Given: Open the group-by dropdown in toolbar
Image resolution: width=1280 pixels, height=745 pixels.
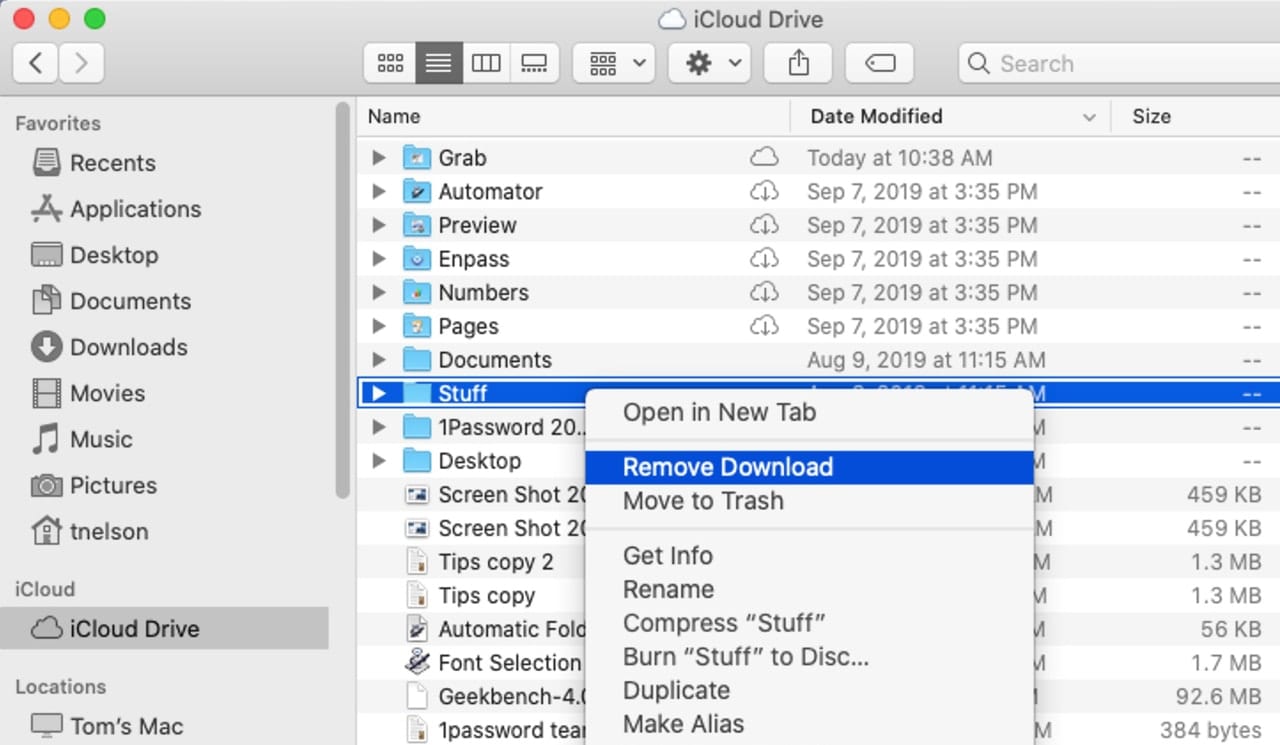Looking at the screenshot, I should (614, 64).
